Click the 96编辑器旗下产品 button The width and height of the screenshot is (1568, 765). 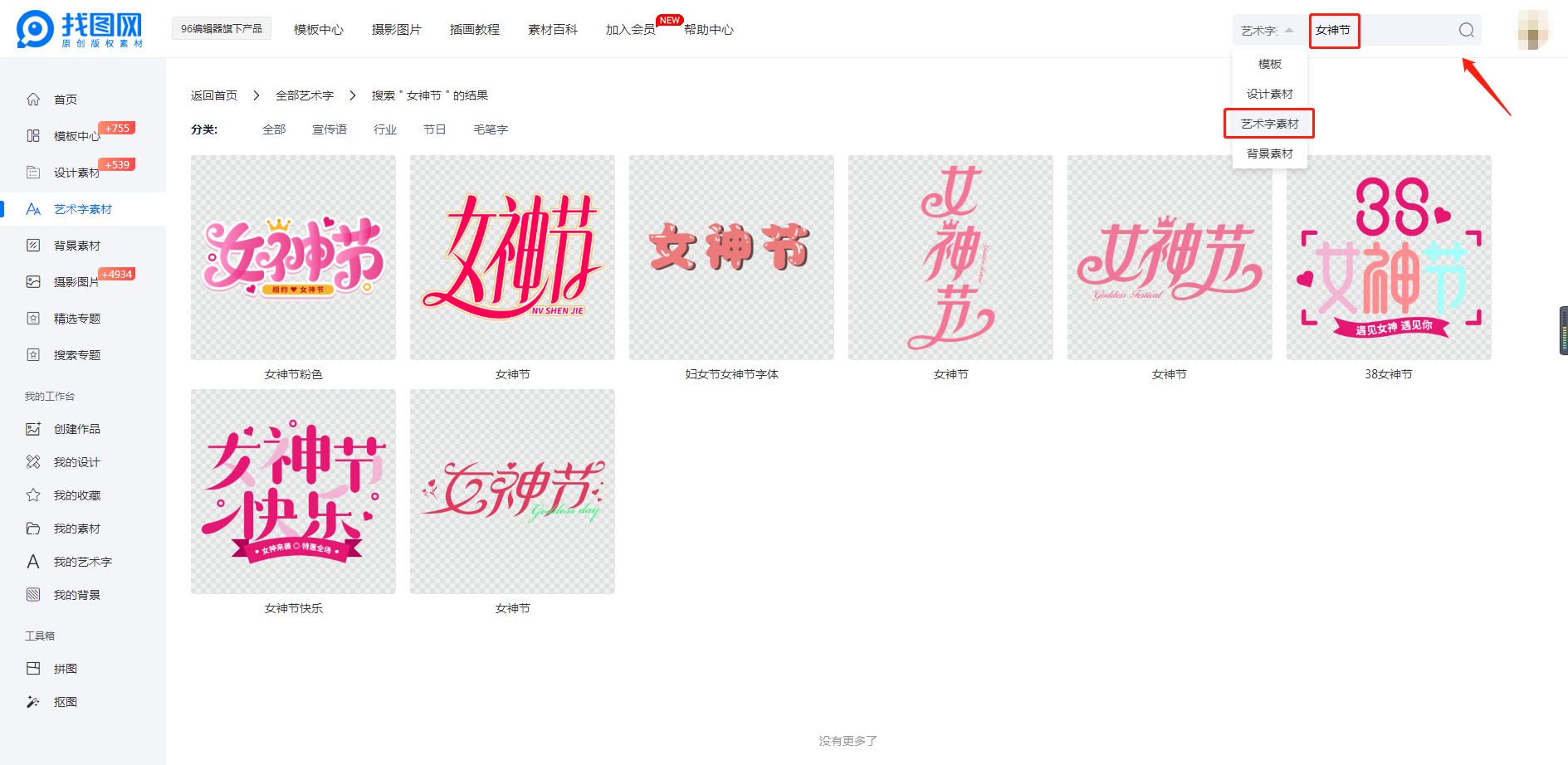tap(222, 28)
